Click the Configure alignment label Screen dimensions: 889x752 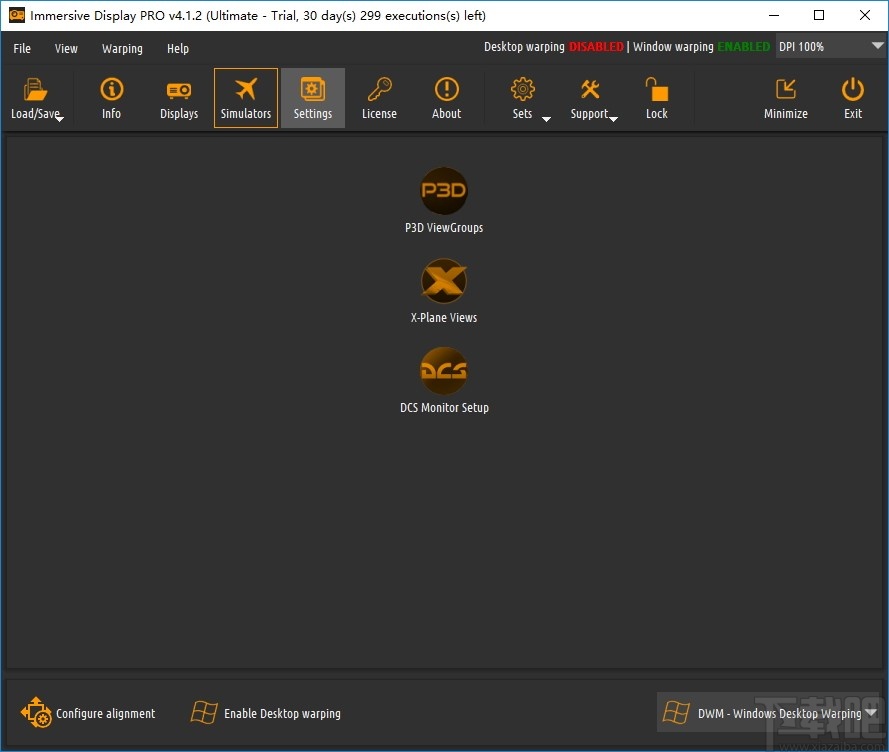point(105,713)
